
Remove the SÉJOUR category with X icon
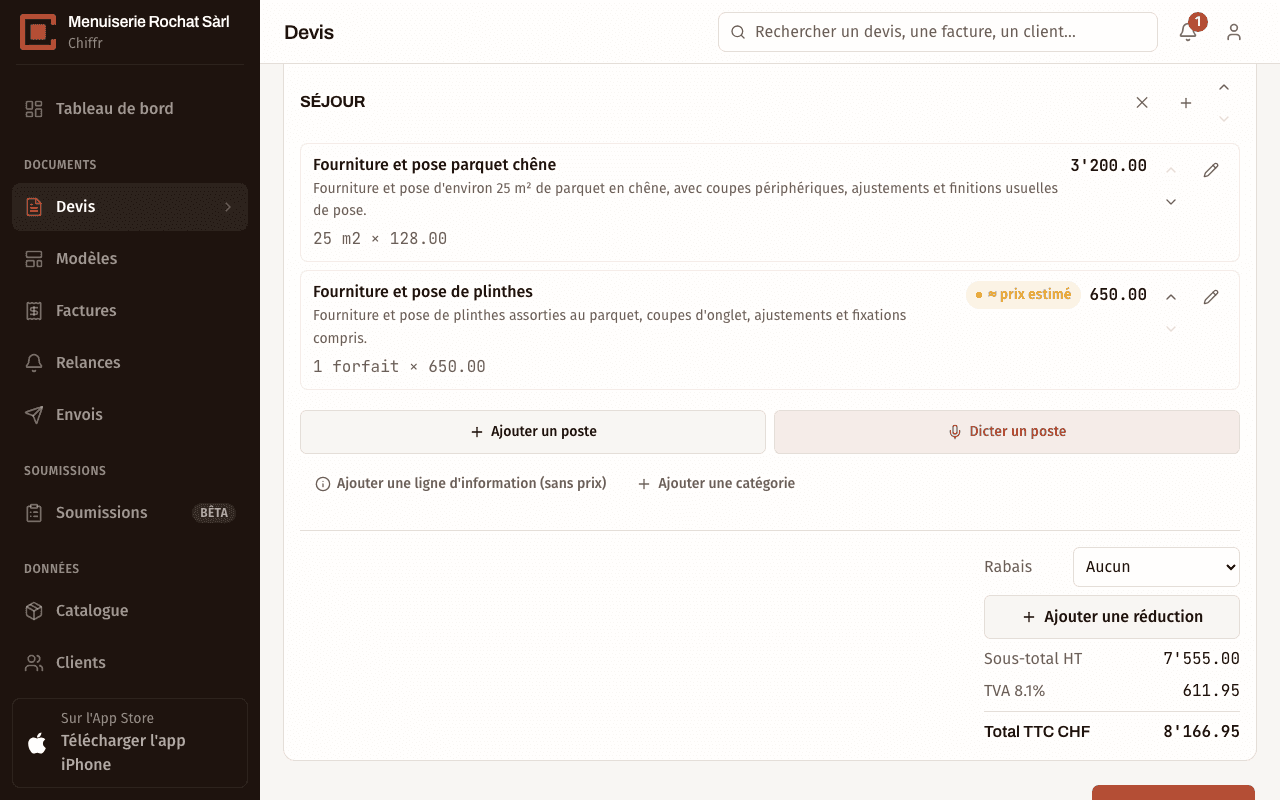(1142, 103)
